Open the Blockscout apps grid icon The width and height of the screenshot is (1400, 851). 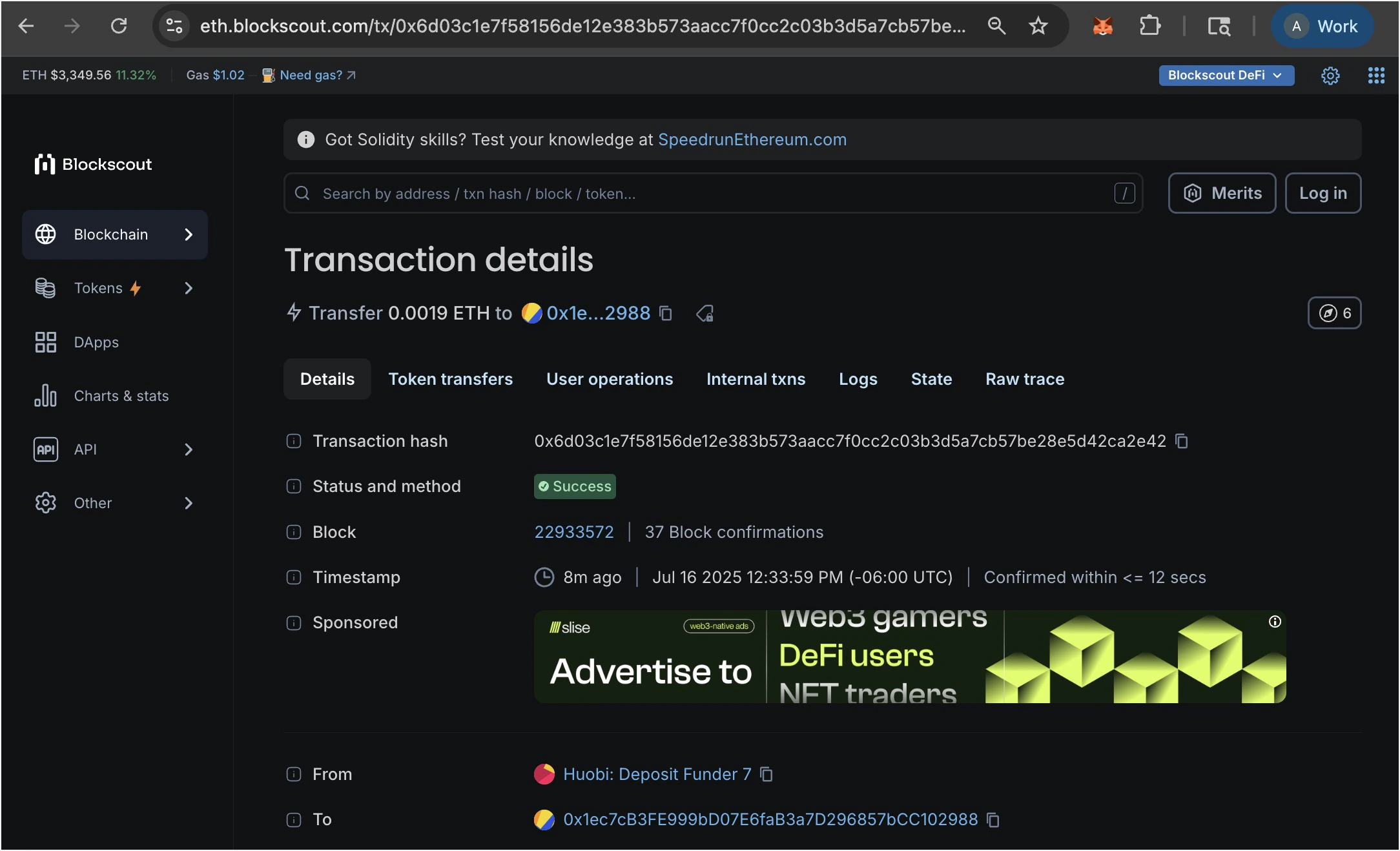(1376, 76)
